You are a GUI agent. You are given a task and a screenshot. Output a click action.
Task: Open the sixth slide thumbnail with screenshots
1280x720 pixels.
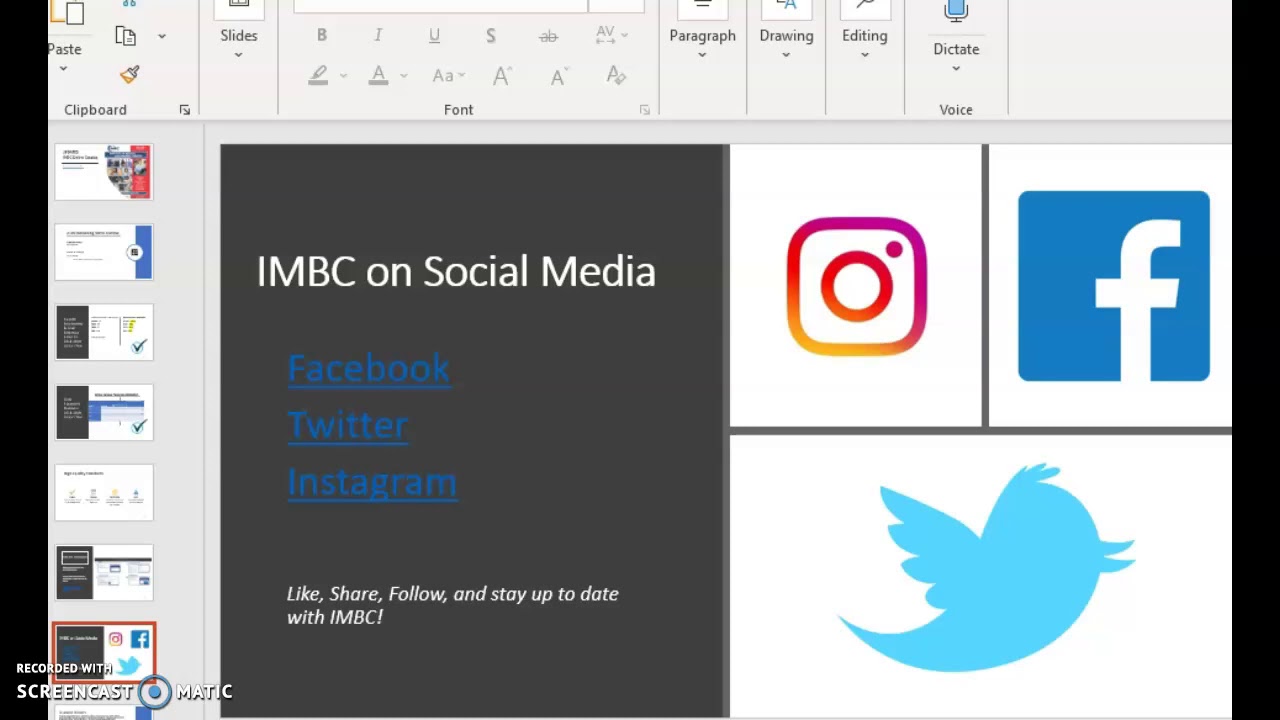pos(104,572)
